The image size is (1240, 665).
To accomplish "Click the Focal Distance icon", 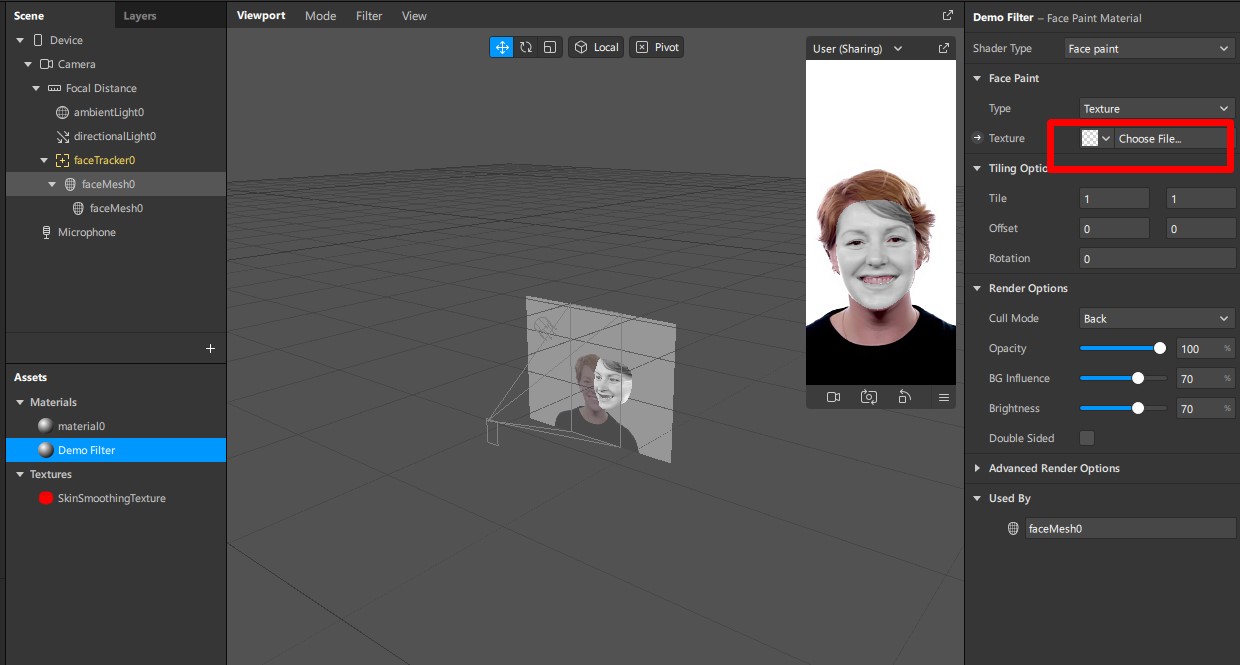I will click(x=54, y=88).
